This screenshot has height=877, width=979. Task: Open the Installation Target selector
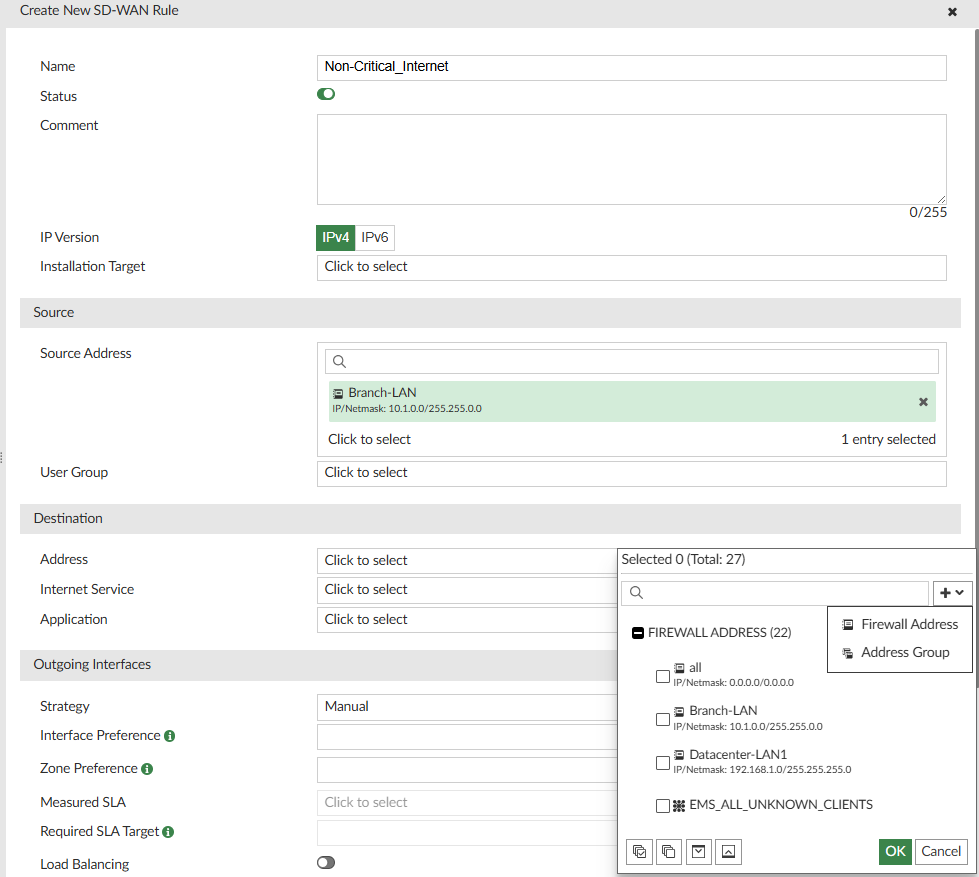point(631,268)
